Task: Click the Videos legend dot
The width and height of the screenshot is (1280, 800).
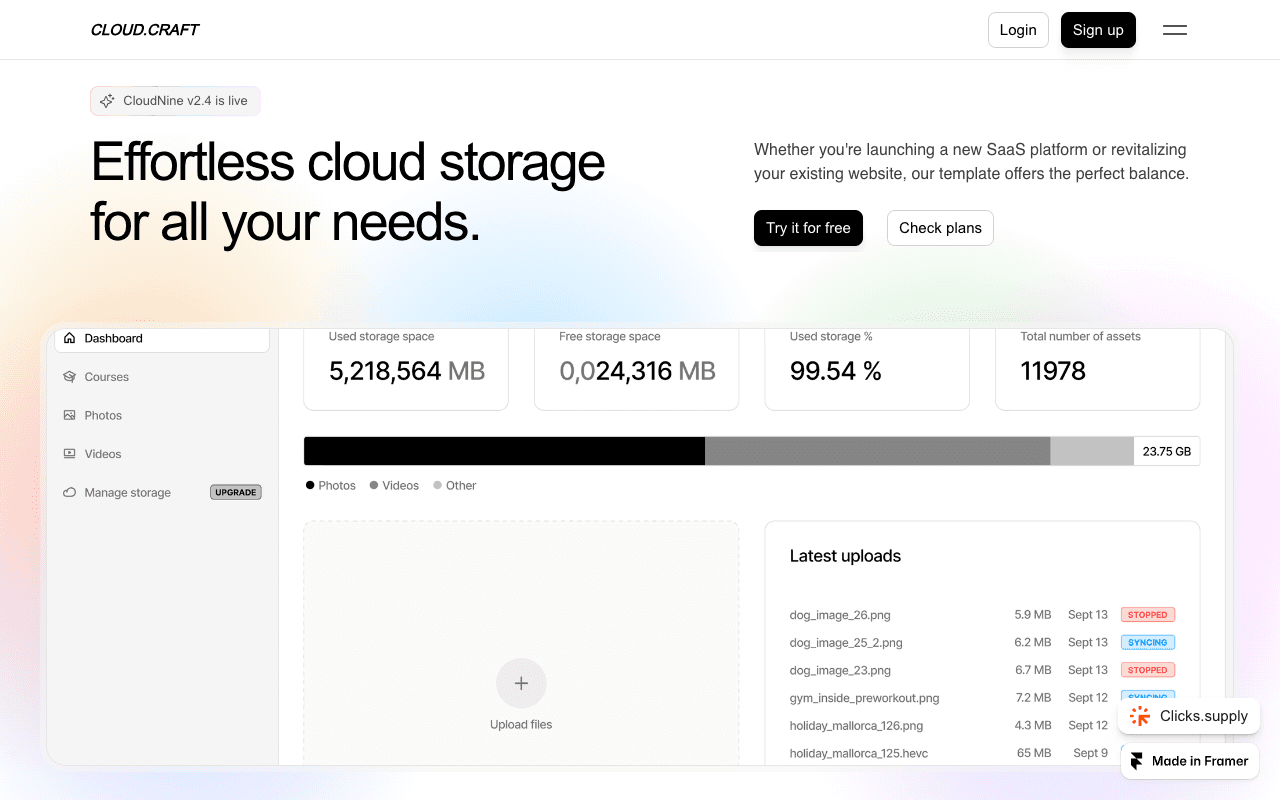Action: click(374, 485)
